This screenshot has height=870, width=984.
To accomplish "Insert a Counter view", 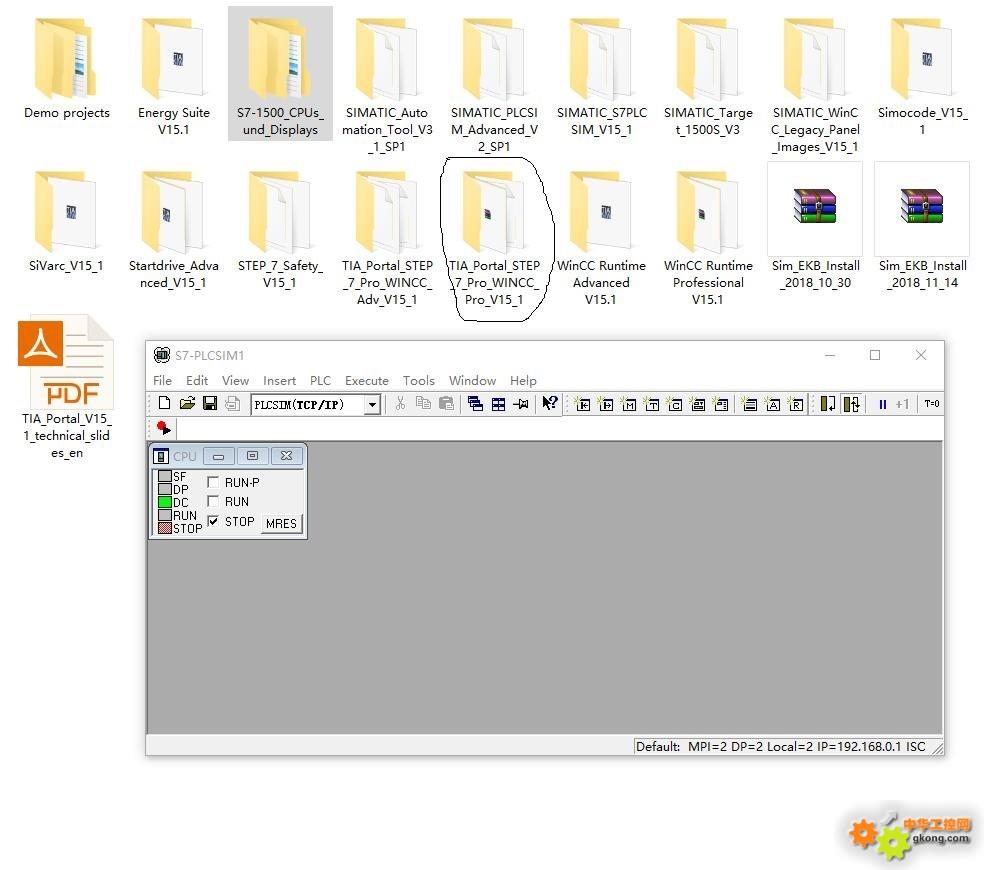I will [675, 404].
